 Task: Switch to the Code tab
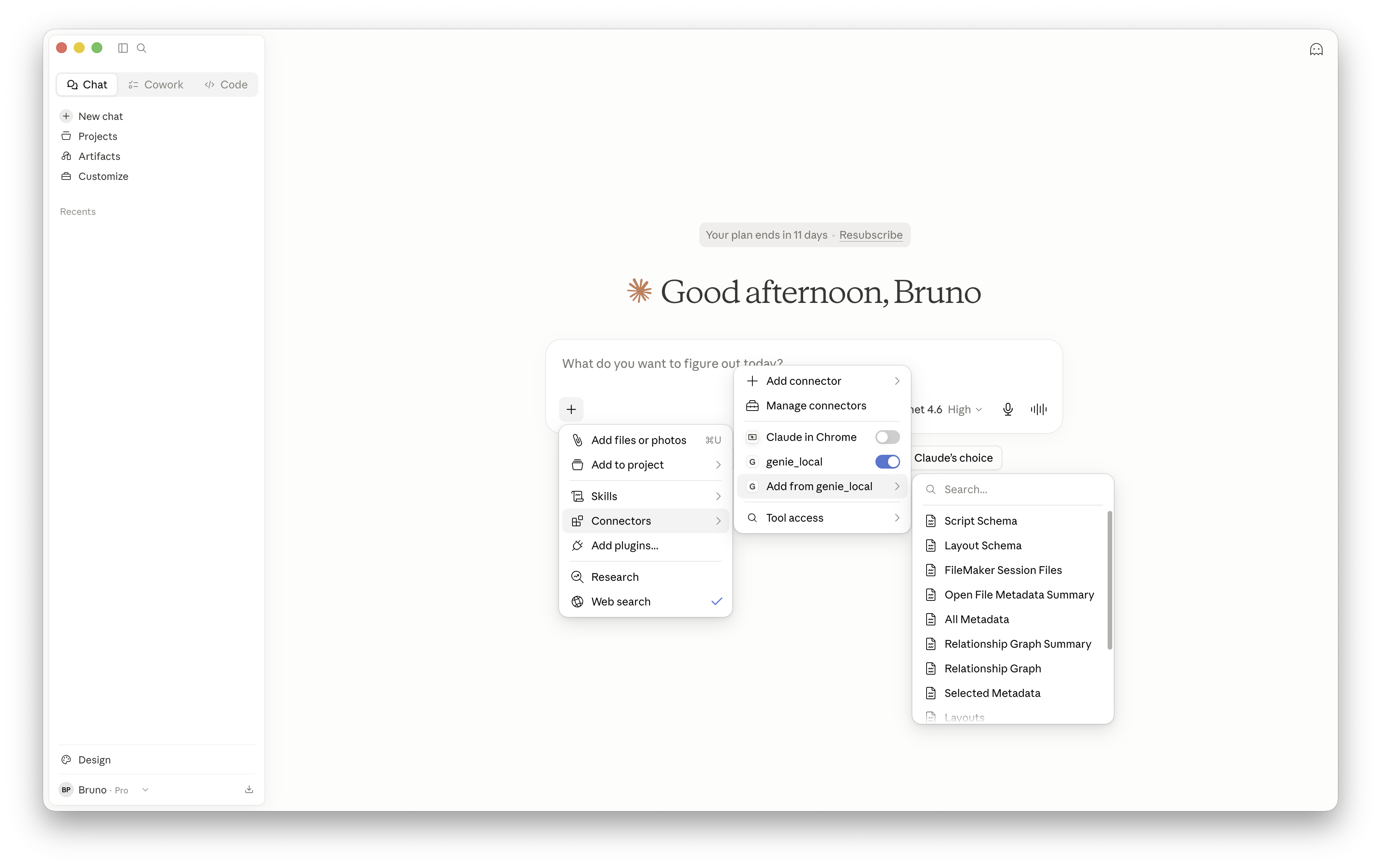(226, 85)
